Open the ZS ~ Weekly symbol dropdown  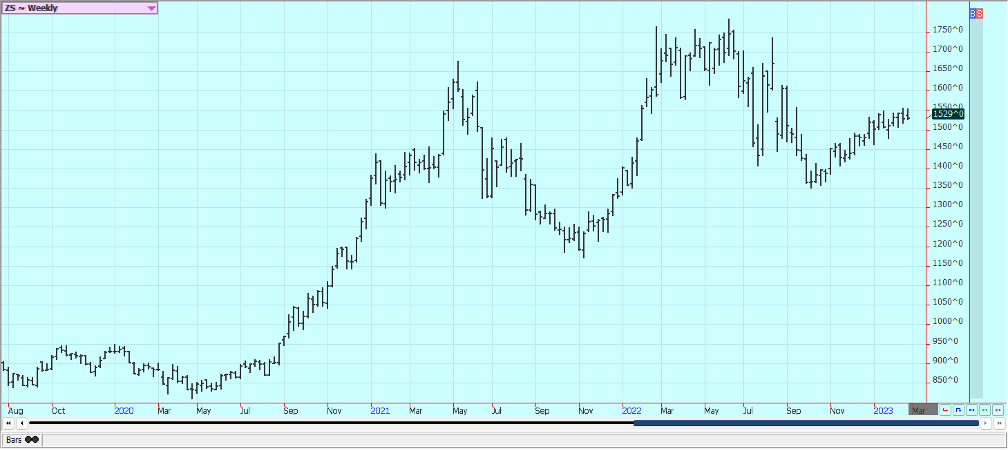tap(79, 8)
